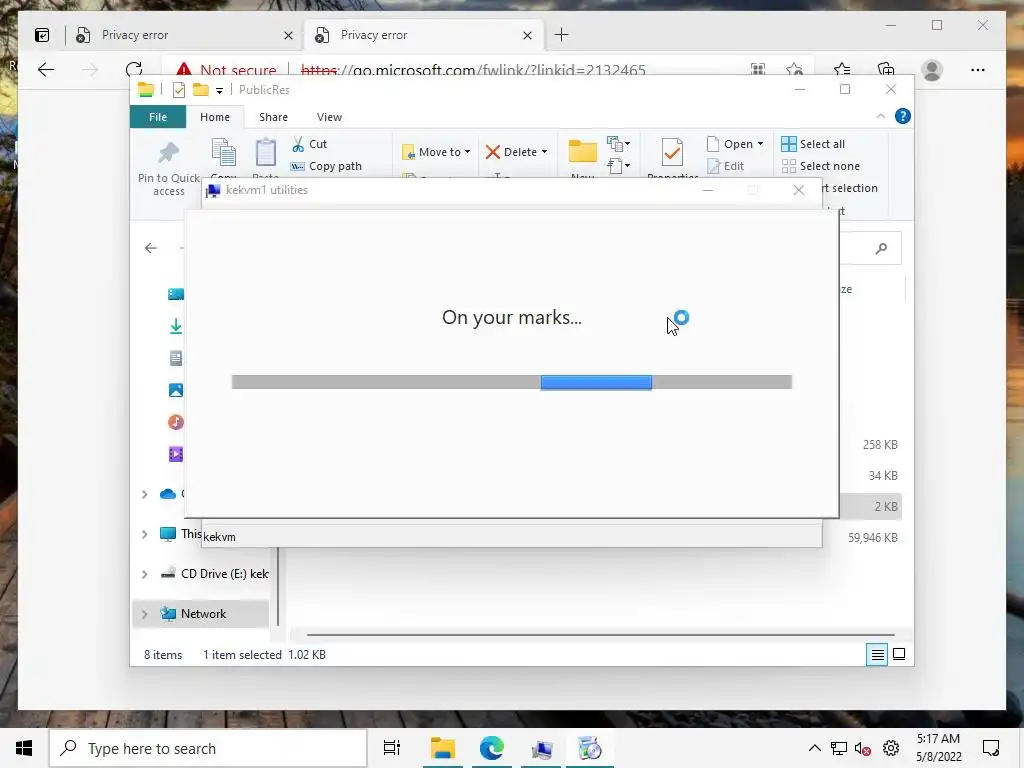Screen dimensions: 1024x768
Task: Click the muted volume tray icon
Action: coord(863,748)
